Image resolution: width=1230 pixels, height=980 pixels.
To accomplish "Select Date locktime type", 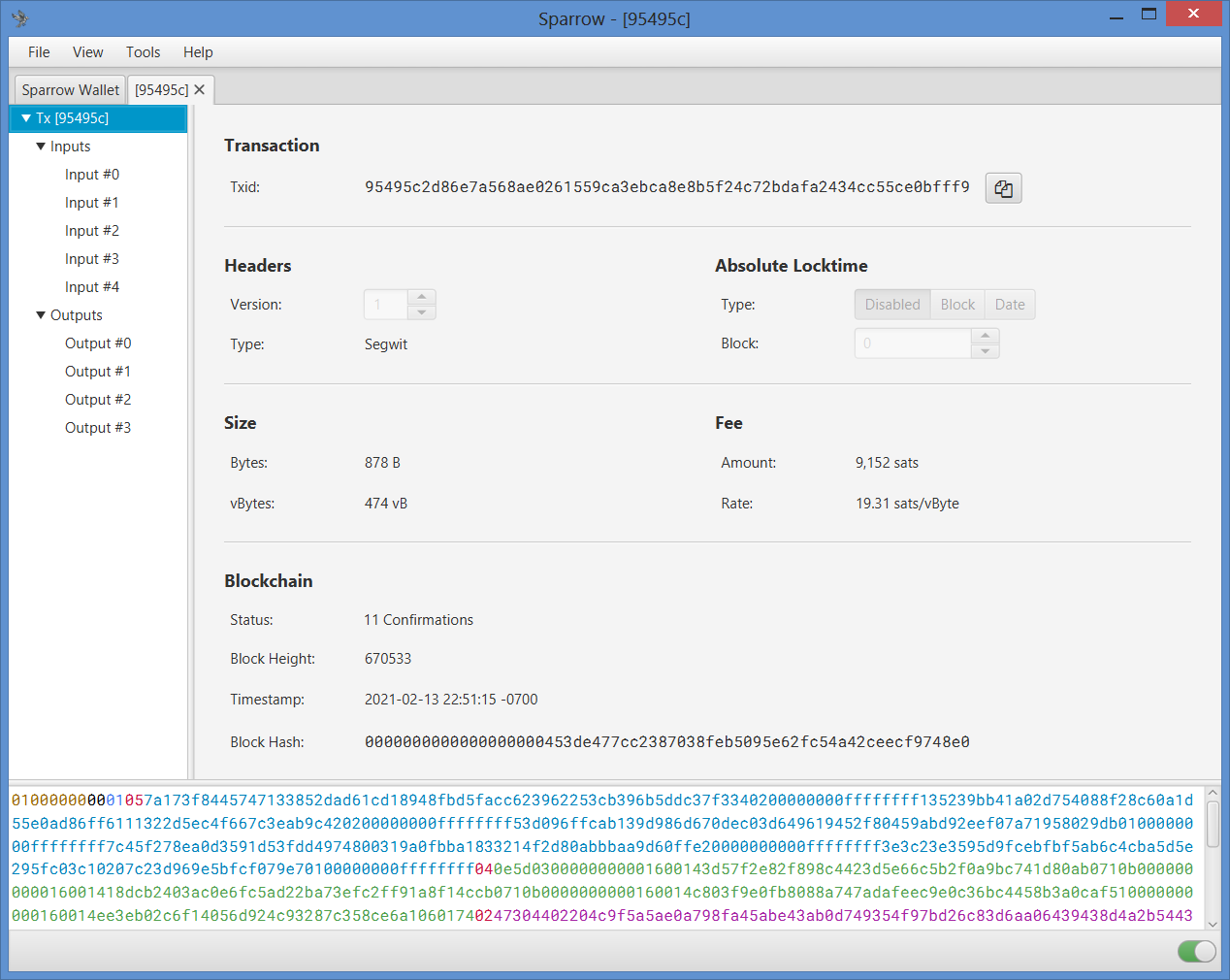I will coord(1010,305).
